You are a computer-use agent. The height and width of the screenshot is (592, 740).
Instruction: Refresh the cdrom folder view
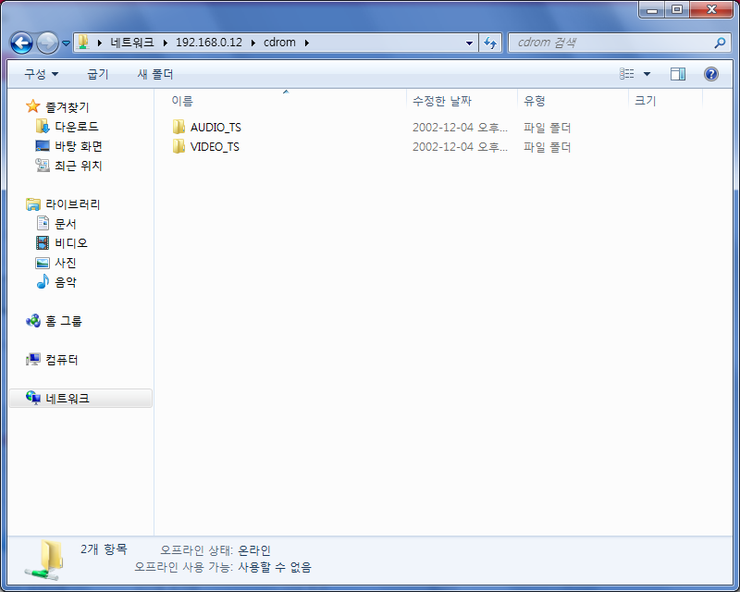(490, 43)
